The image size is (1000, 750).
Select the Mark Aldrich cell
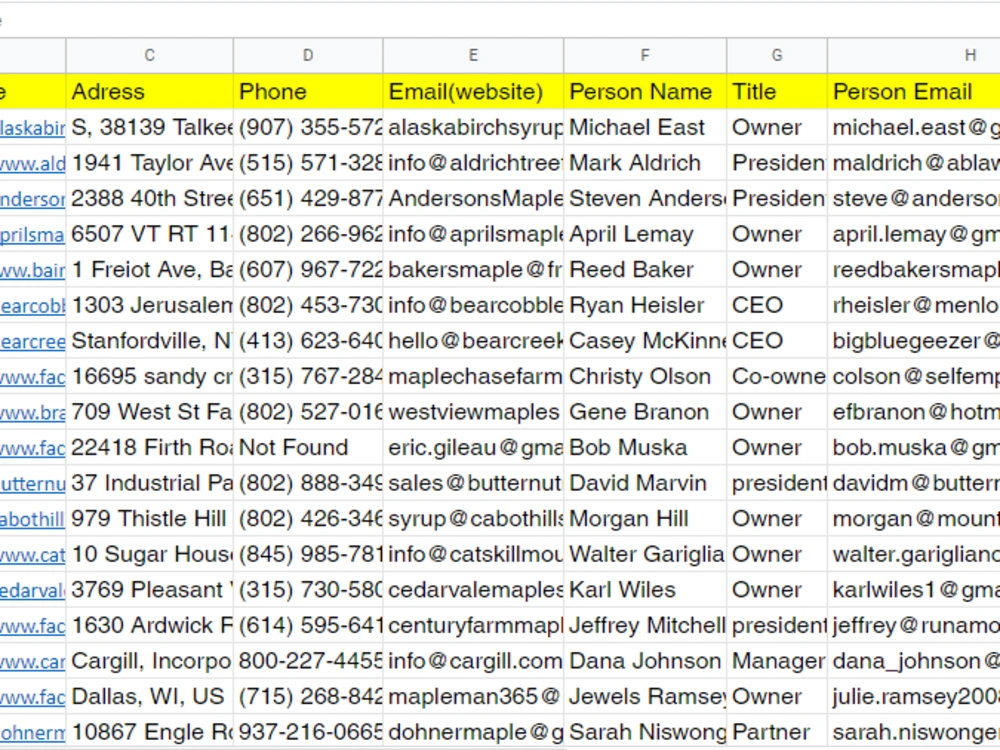point(645,163)
